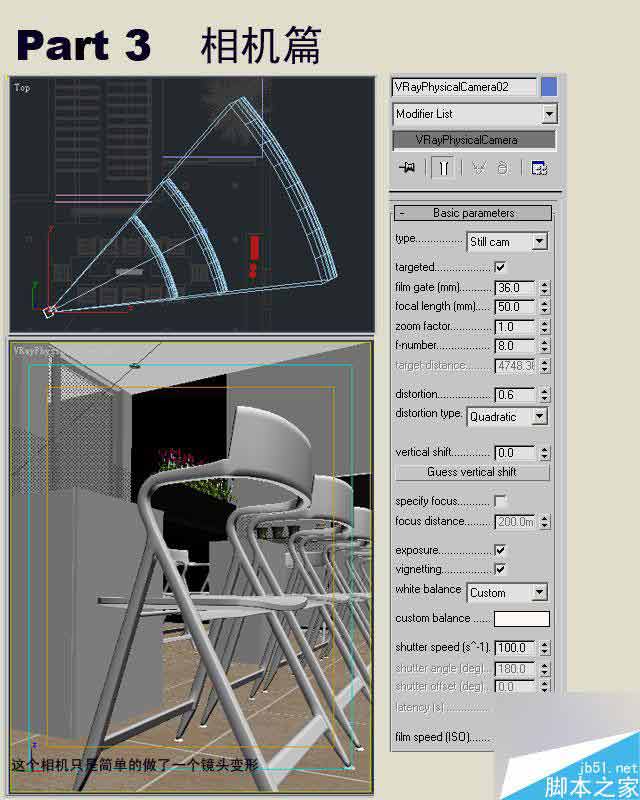The height and width of the screenshot is (800, 640).
Task: Collapse the Basic parameters rollout
Action: [473, 213]
